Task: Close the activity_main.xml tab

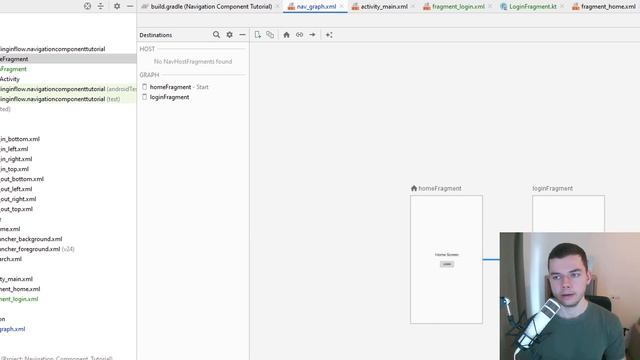Action: pyautogui.click(x=413, y=7)
